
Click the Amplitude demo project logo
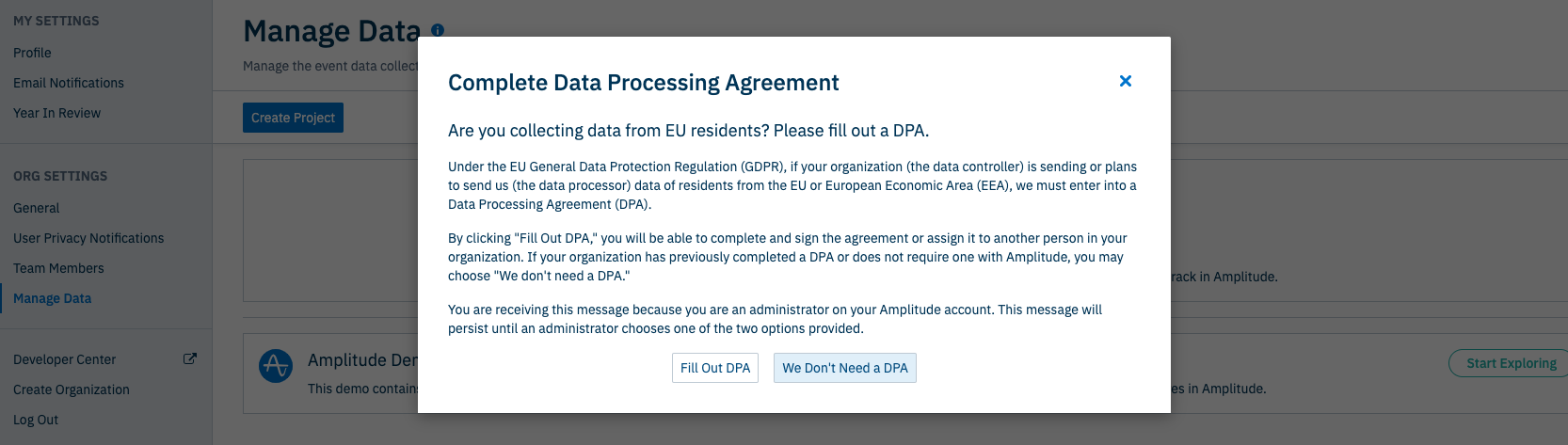276,366
